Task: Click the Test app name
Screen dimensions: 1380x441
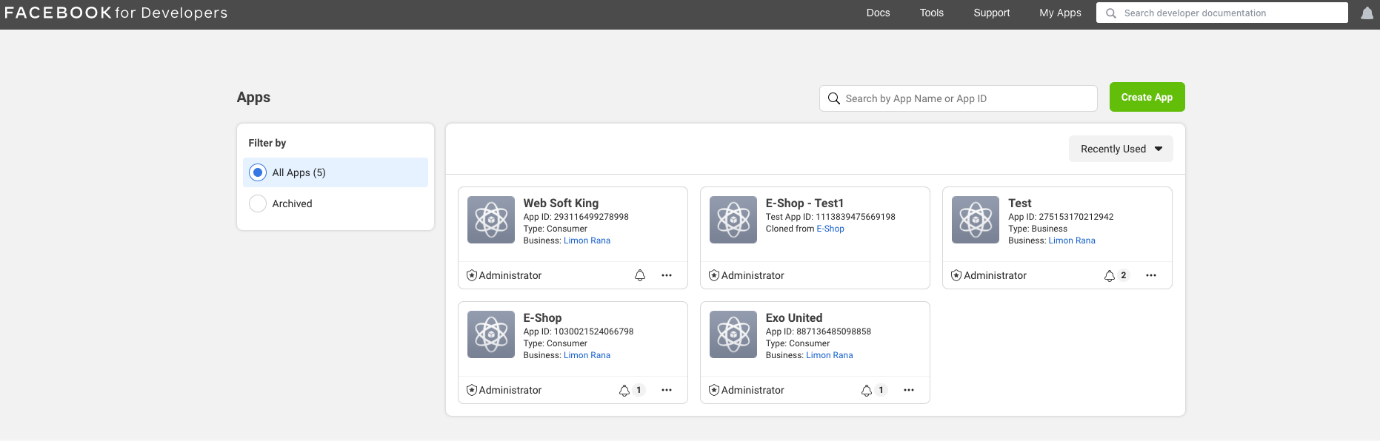Action: click(1019, 203)
